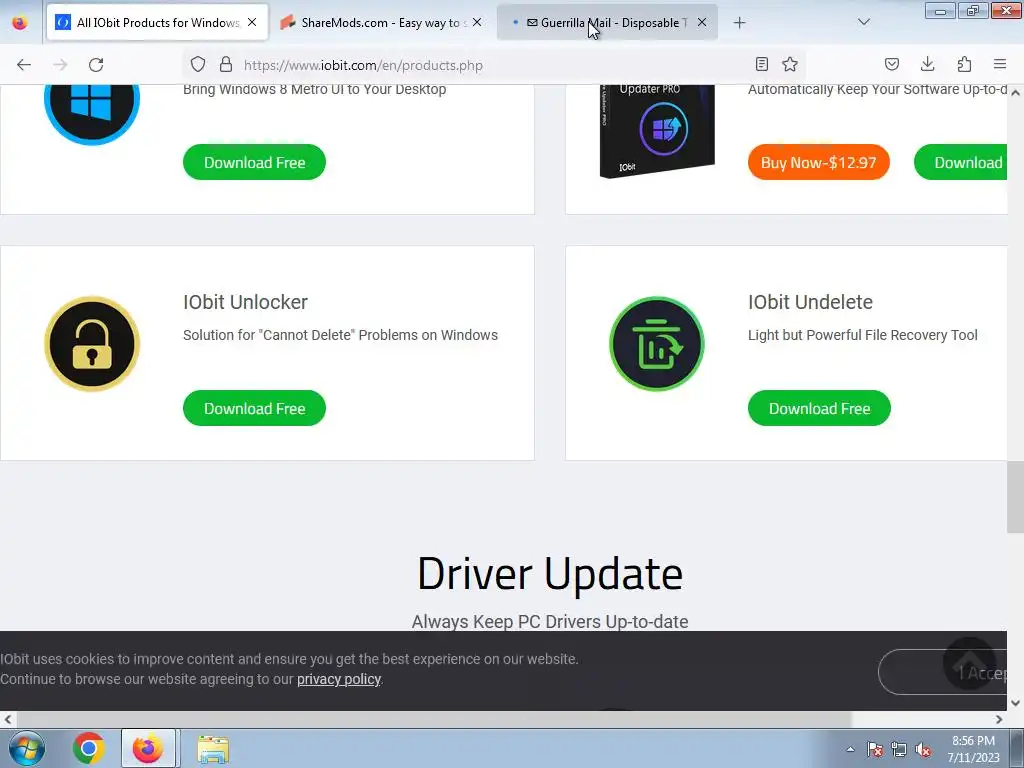The image size is (1024, 768).
Task: Click the Driver Update section heading
Action: coord(550,574)
